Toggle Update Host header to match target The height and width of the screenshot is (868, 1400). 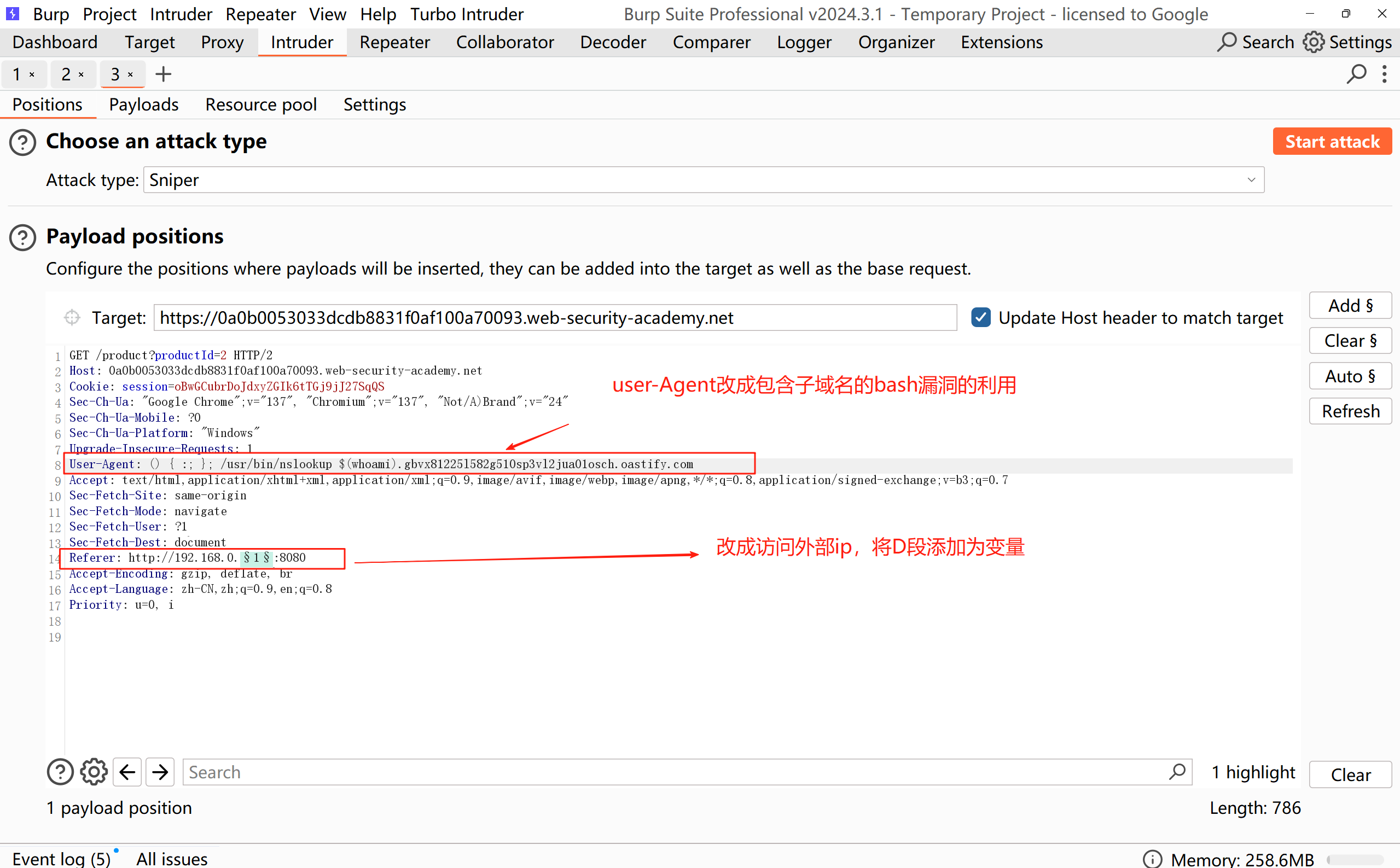981,317
